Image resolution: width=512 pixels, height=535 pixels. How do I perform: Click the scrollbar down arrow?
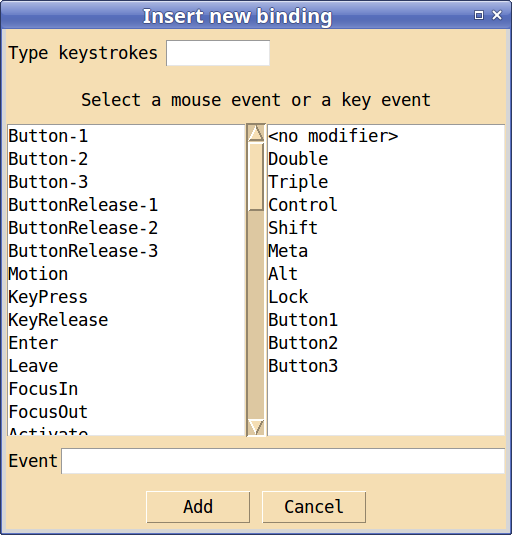[x=256, y=427]
